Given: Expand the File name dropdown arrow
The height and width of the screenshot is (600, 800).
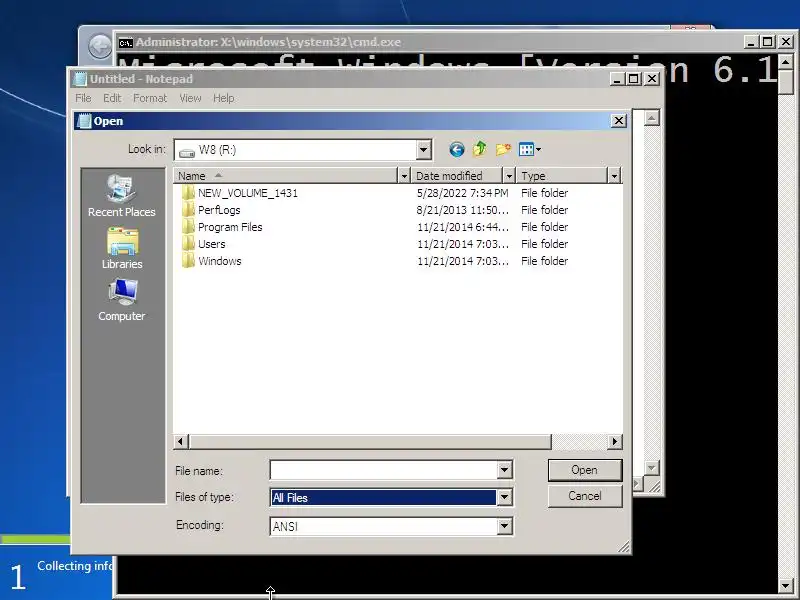Looking at the screenshot, I should 504,470.
